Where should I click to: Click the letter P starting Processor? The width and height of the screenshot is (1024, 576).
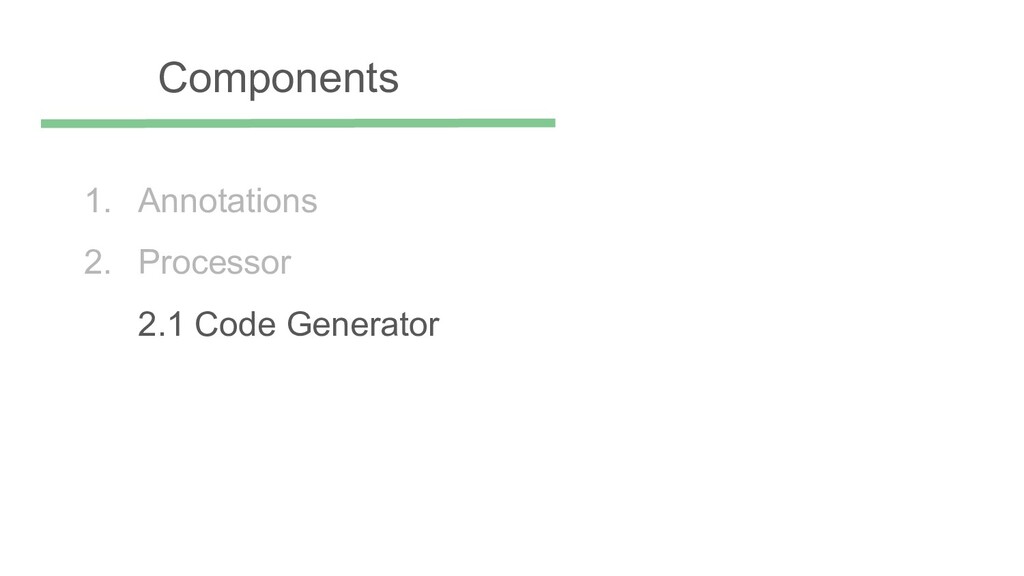click(148, 263)
